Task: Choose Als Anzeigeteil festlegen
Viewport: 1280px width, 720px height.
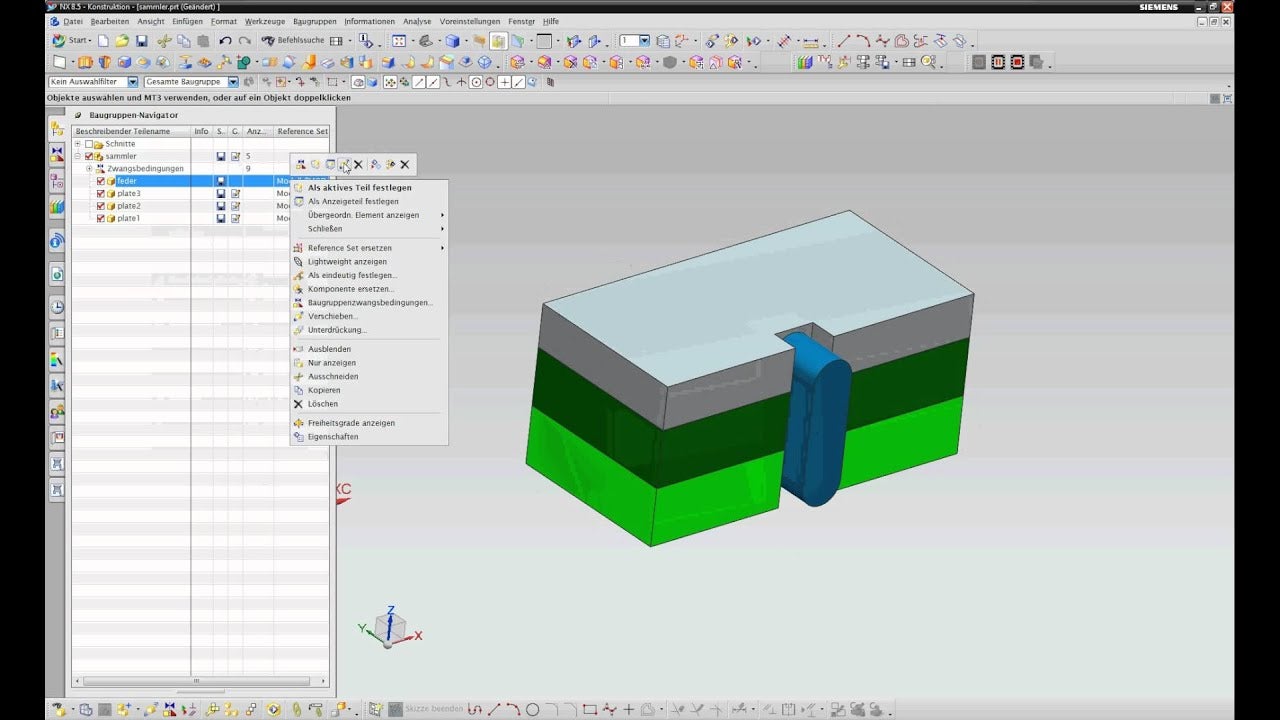Action: click(x=369, y=201)
